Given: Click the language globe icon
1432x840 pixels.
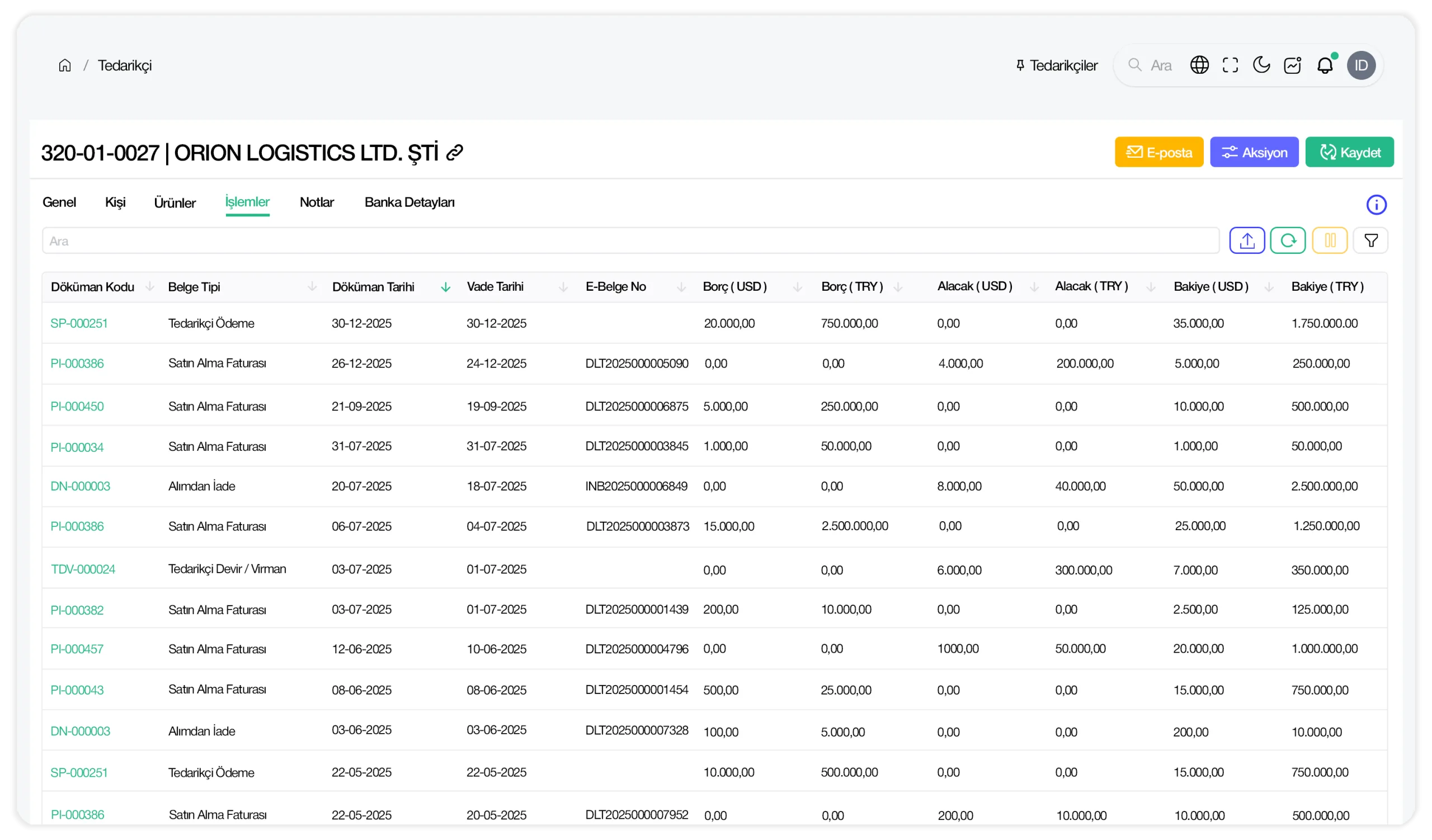Looking at the screenshot, I should (1199, 65).
